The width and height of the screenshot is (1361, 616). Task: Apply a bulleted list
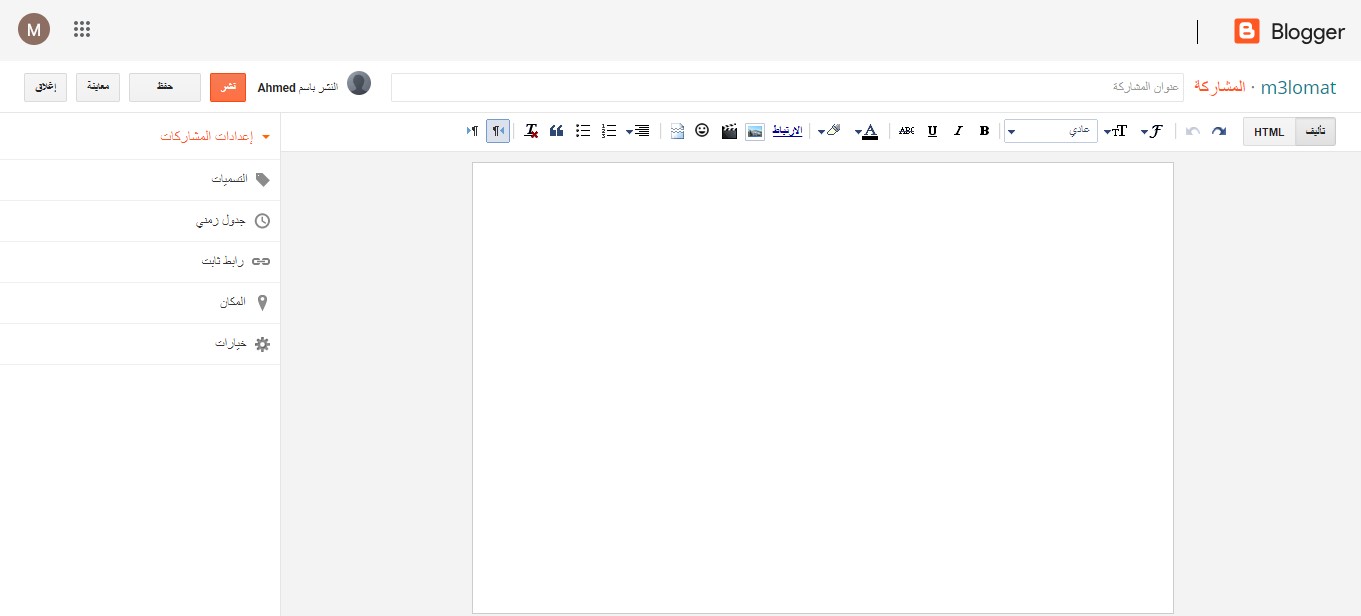click(583, 131)
